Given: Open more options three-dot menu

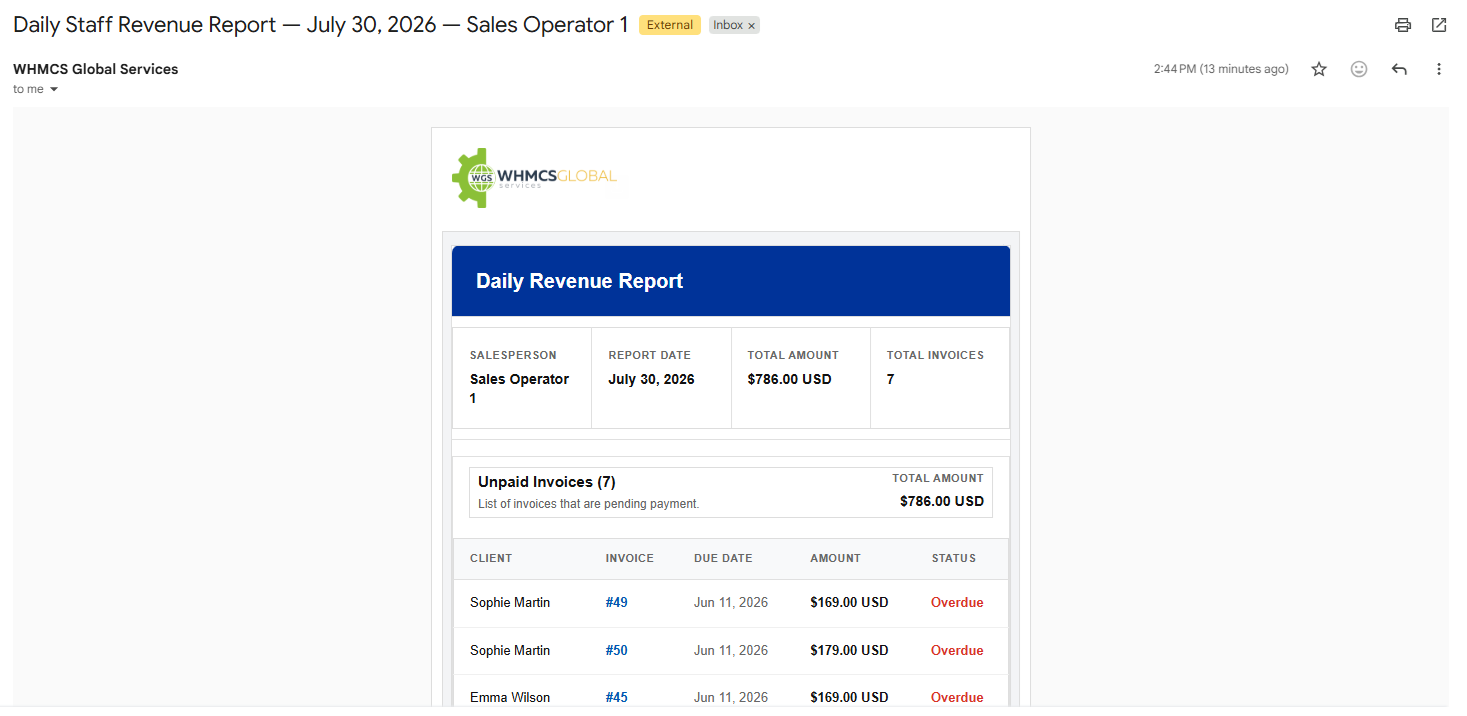Looking at the screenshot, I should (x=1439, y=69).
